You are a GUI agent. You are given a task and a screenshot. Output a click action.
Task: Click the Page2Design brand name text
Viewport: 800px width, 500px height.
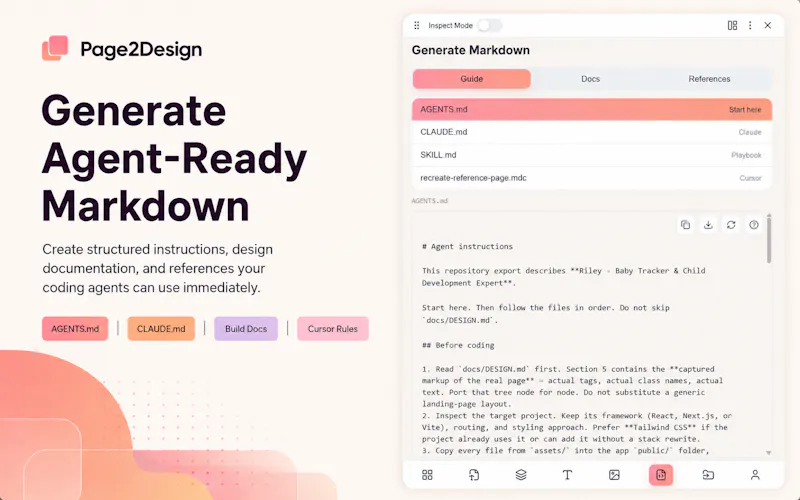point(141,49)
